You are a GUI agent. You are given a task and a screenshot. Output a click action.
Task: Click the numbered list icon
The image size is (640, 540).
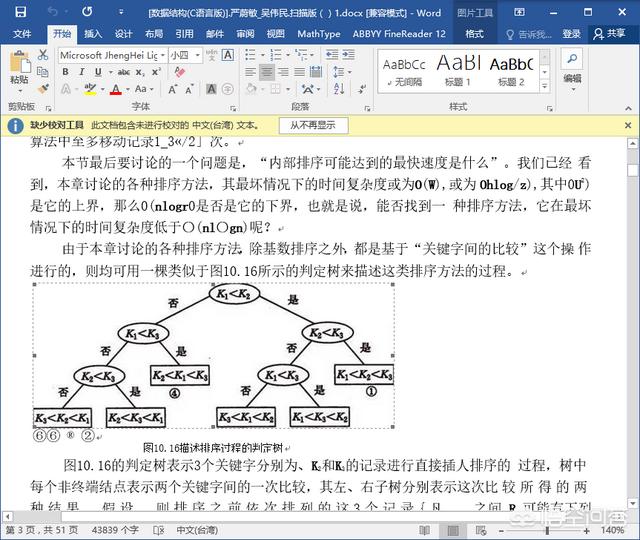pos(276,55)
